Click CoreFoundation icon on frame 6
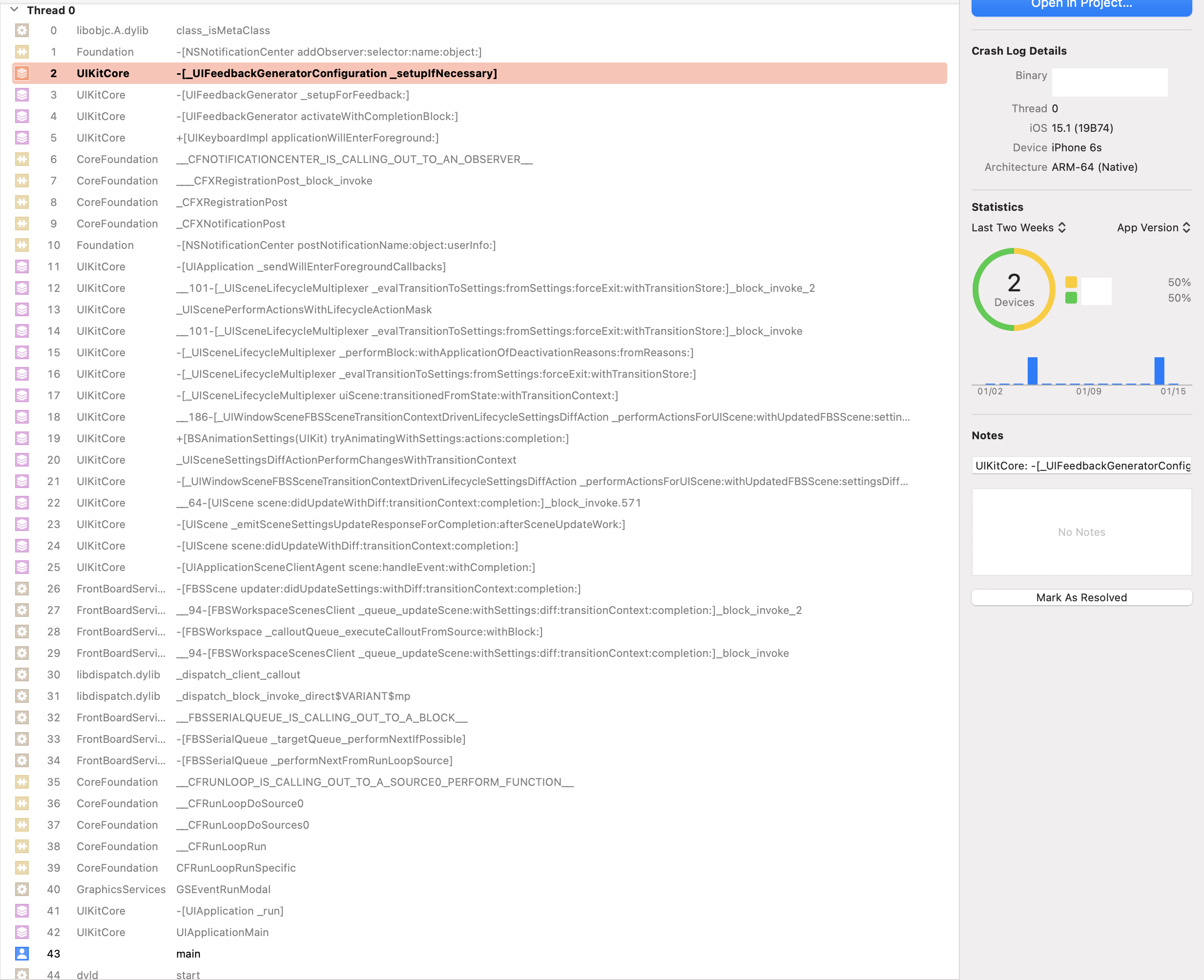 (x=22, y=159)
